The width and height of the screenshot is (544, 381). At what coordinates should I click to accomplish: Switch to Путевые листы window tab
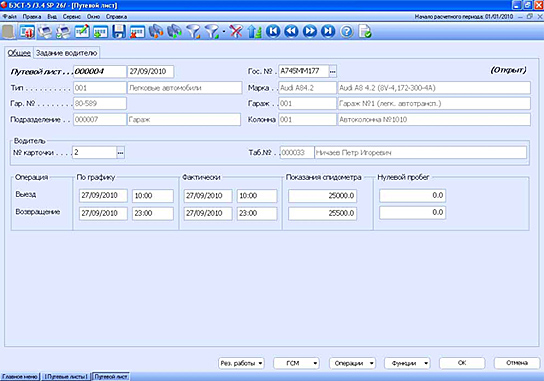coord(66,376)
